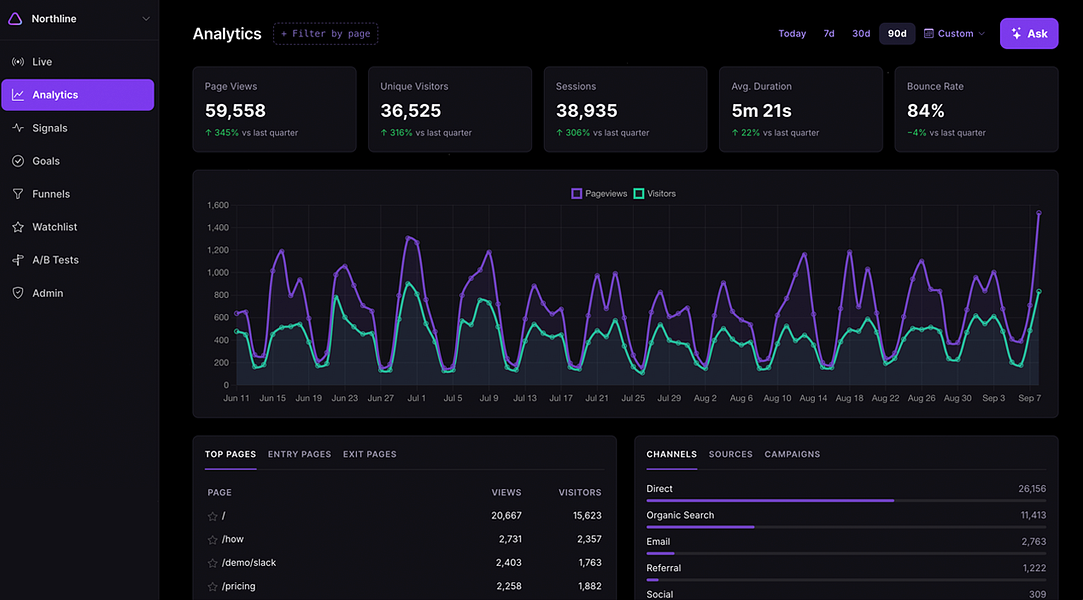1083x600 pixels.
Task: Open the Custom date range dropdown
Action: click(x=955, y=33)
